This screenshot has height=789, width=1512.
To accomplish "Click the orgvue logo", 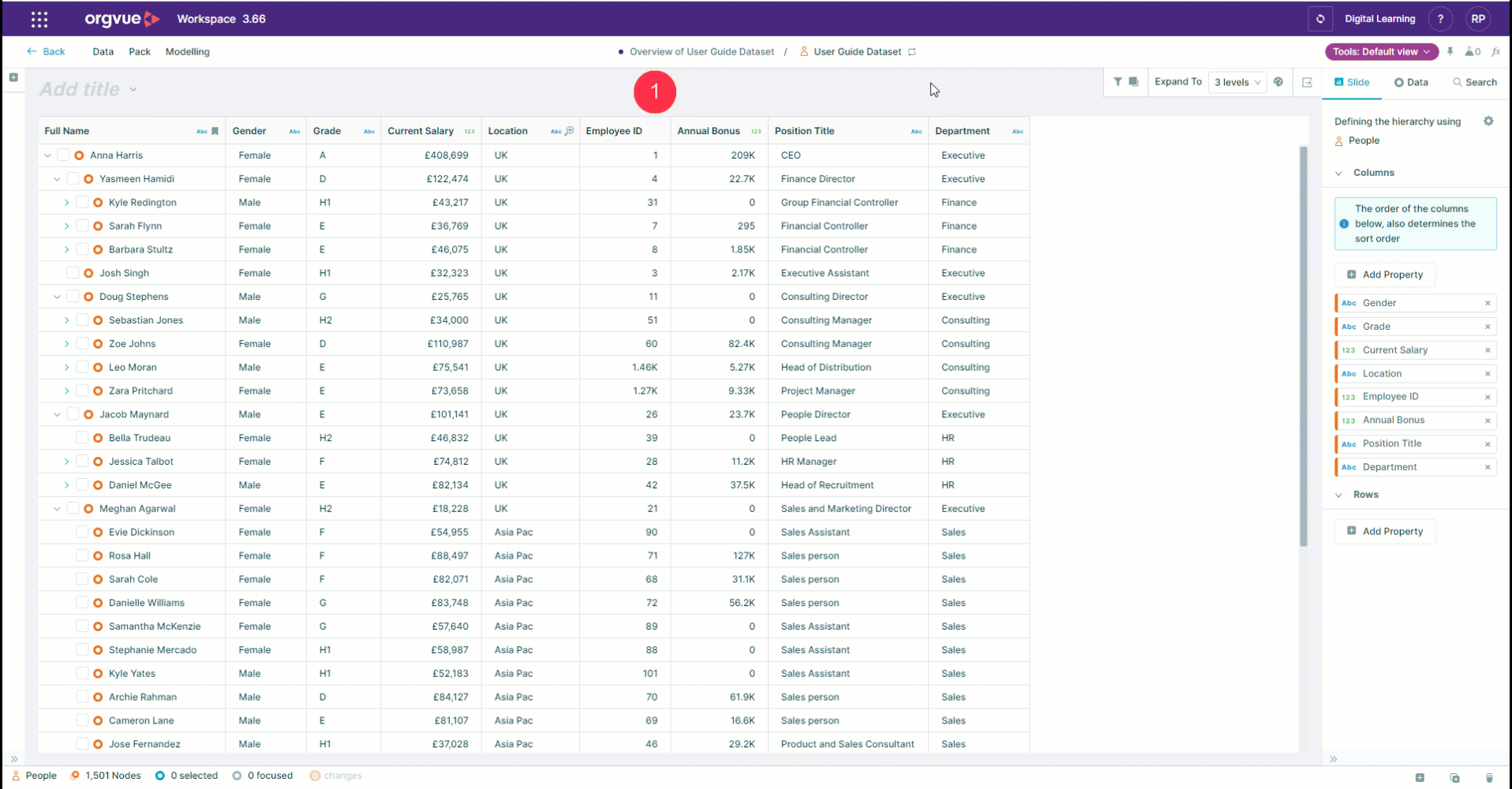I will tap(122, 19).
